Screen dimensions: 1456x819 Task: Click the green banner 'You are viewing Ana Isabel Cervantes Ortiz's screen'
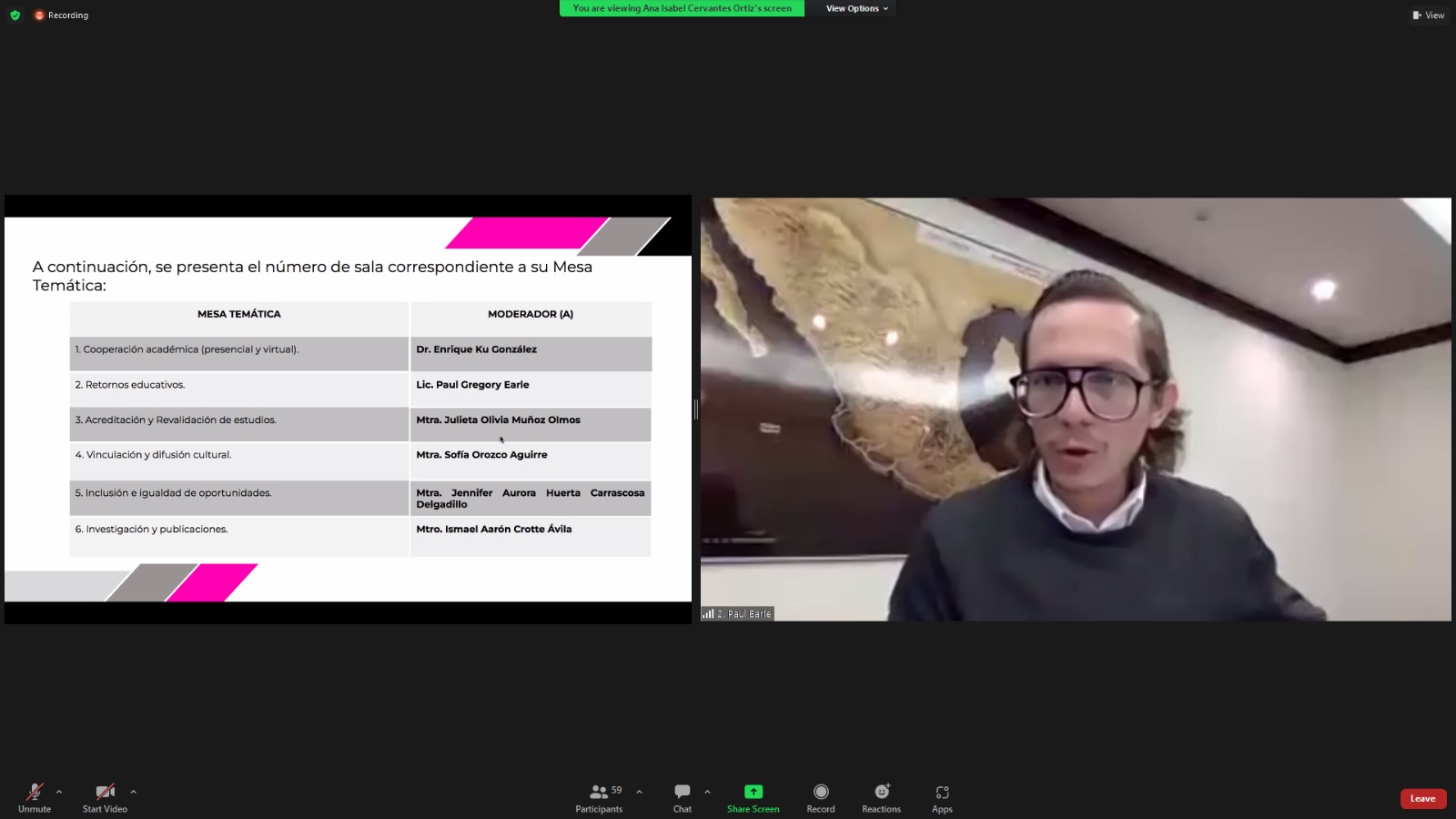tap(682, 8)
